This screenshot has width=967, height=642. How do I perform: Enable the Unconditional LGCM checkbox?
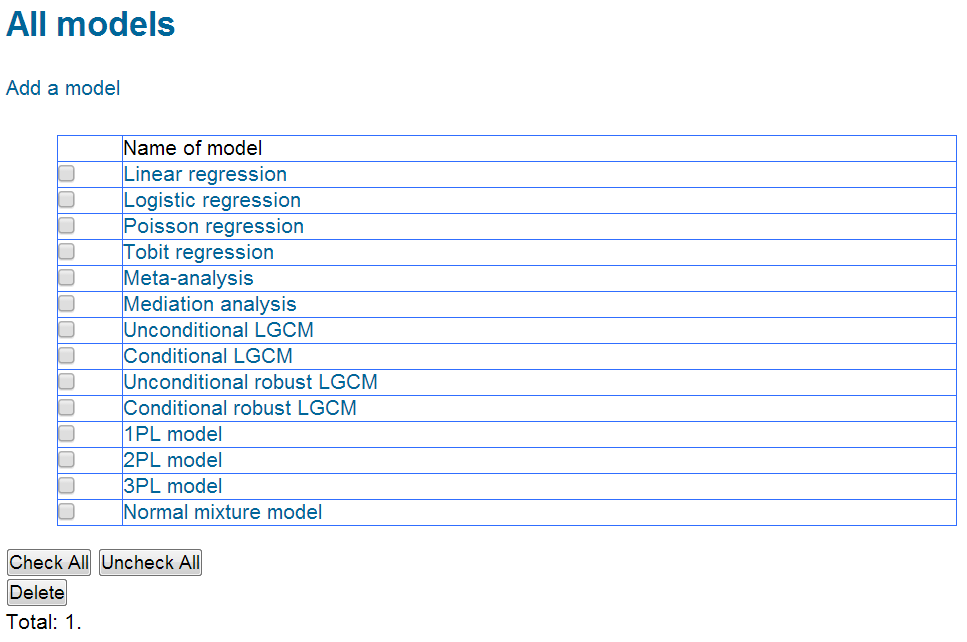coord(66,330)
